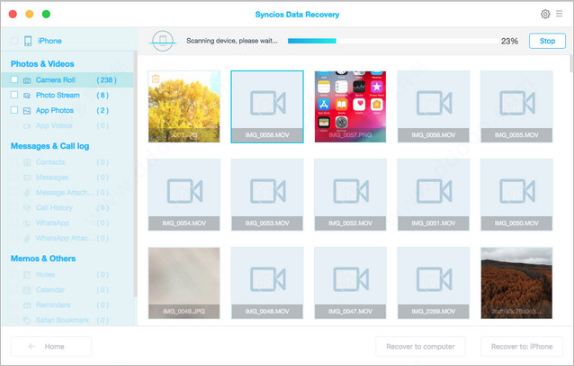
Task: Click the Camera Roll count (238)
Action: [x=106, y=80]
